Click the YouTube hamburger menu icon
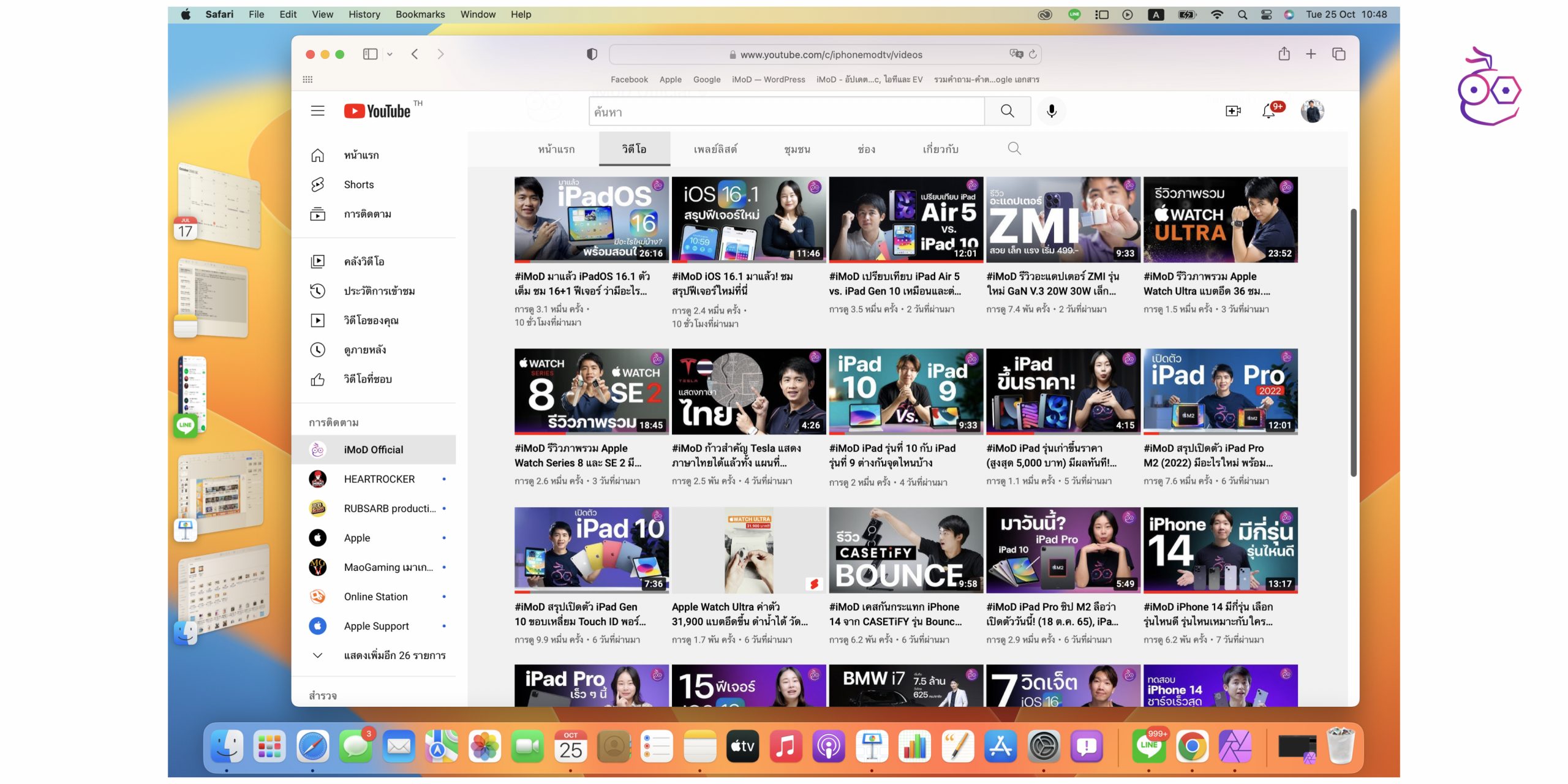Image resolution: width=1568 pixels, height=784 pixels. pyautogui.click(x=317, y=111)
